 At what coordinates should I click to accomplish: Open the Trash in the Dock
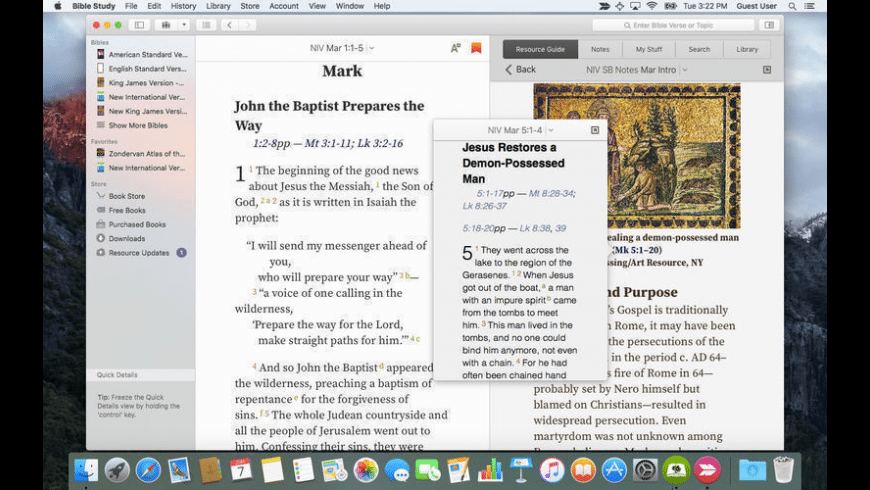(x=783, y=471)
